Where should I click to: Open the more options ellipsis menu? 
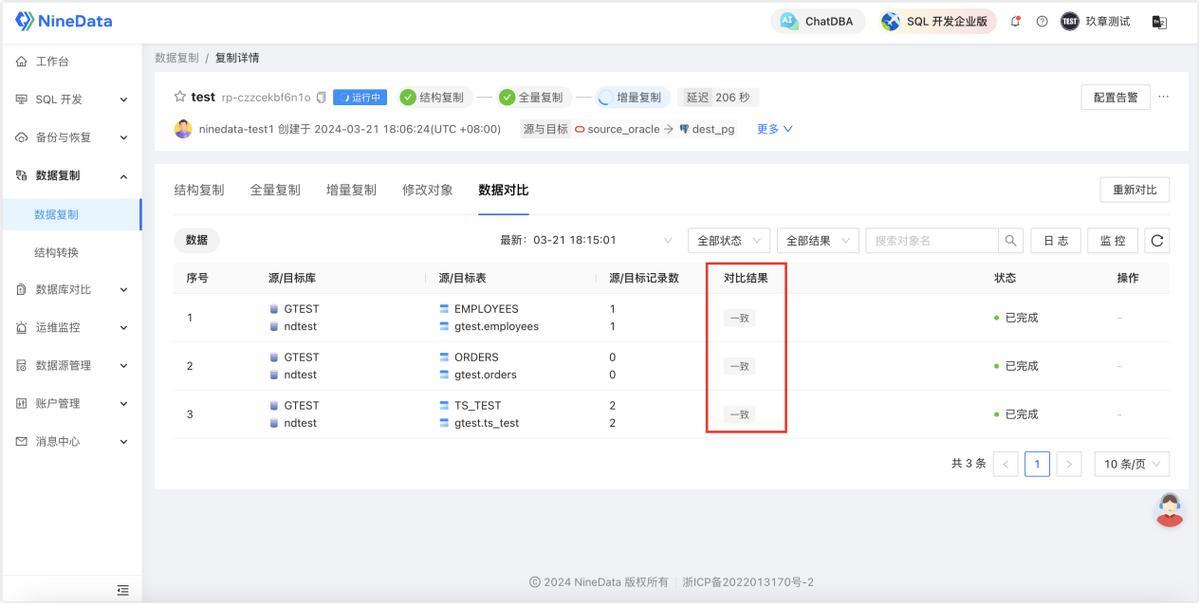1163,97
